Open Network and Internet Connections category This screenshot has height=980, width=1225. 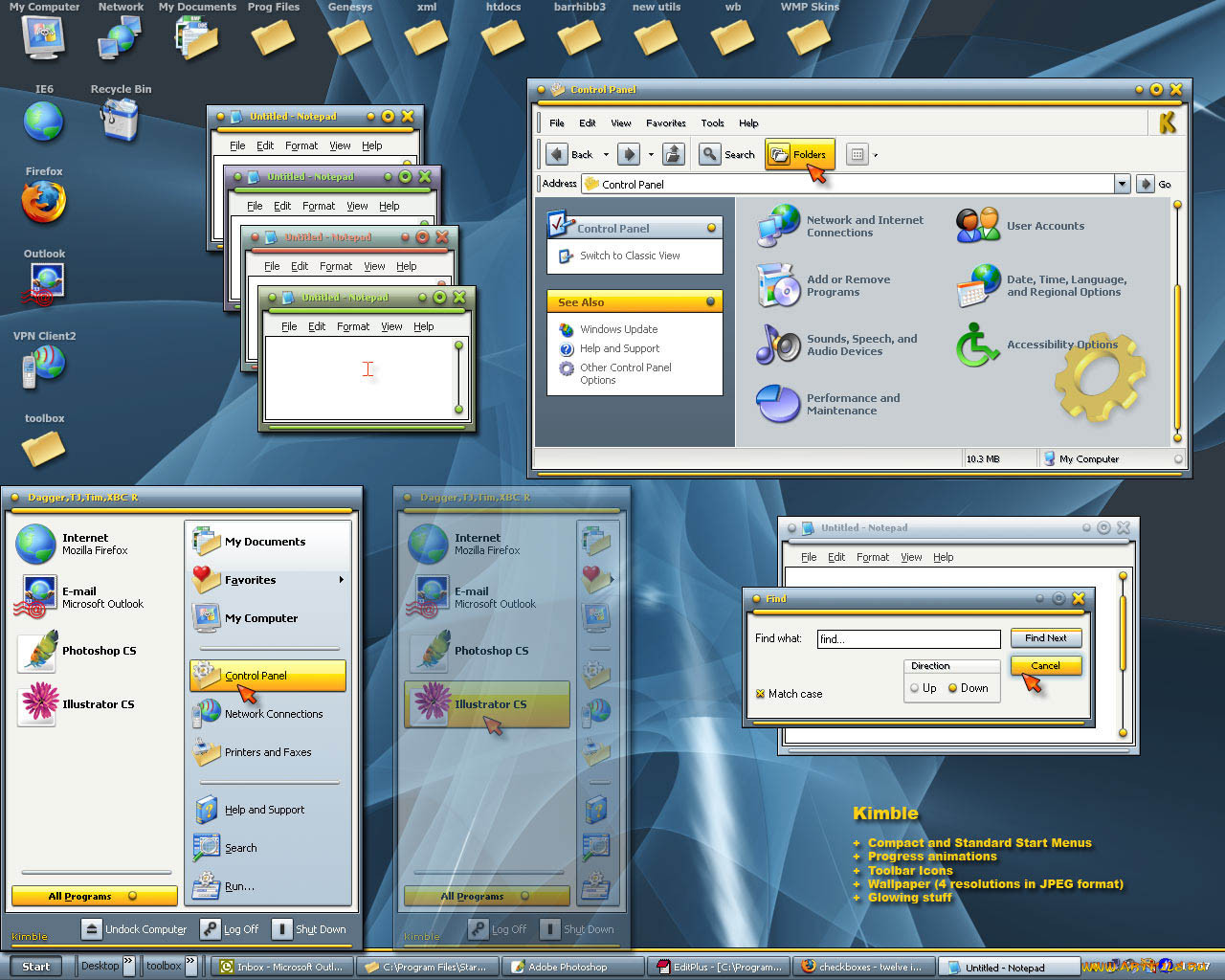point(841,226)
